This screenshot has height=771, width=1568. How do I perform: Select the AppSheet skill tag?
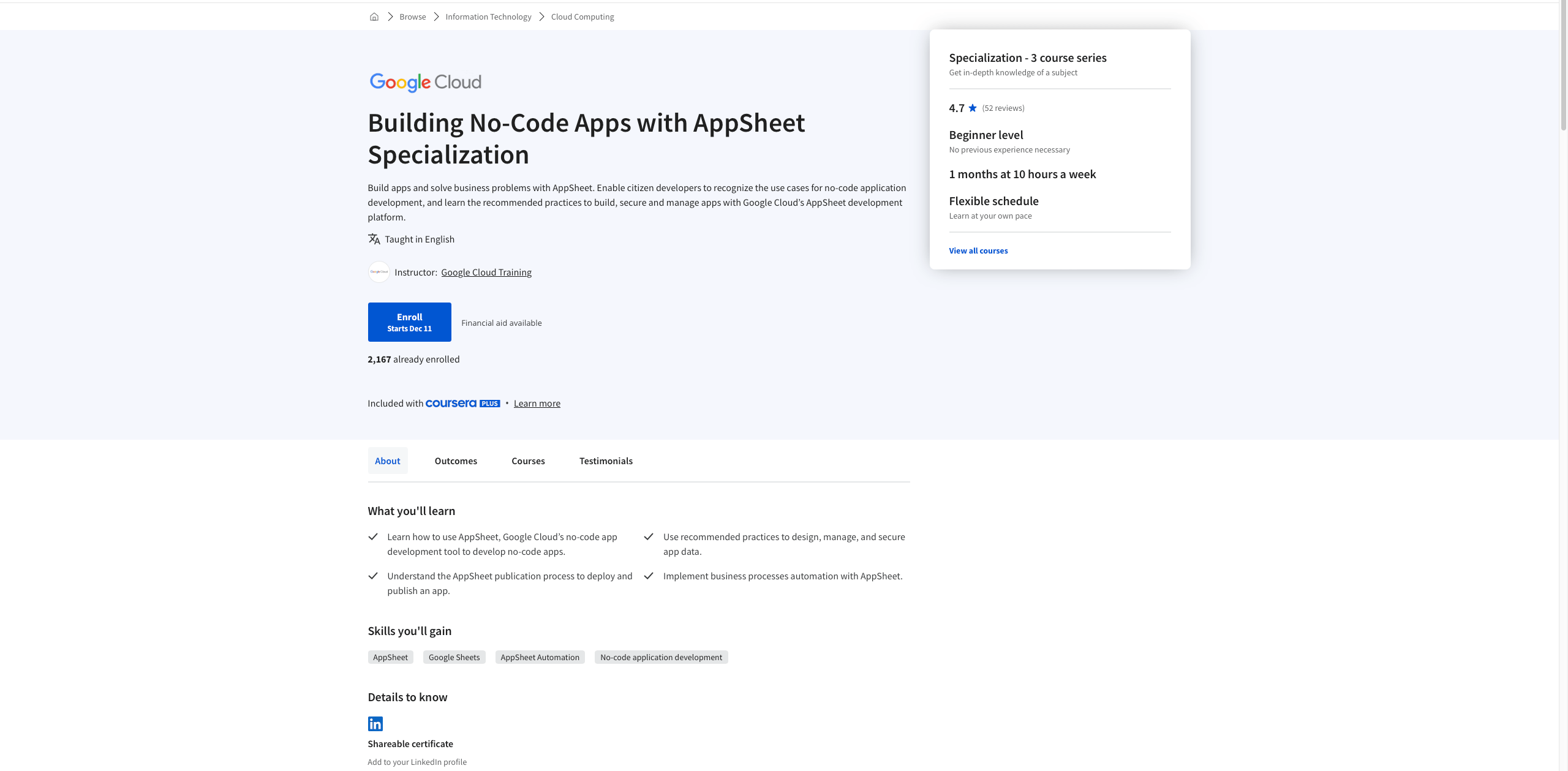(391, 657)
